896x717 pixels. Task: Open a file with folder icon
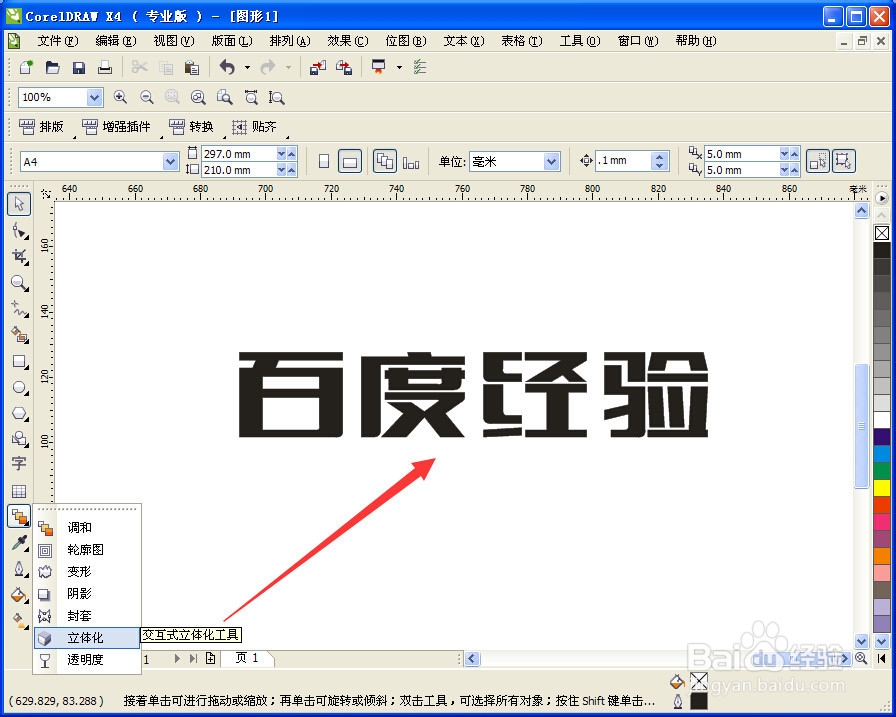click(x=53, y=67)
